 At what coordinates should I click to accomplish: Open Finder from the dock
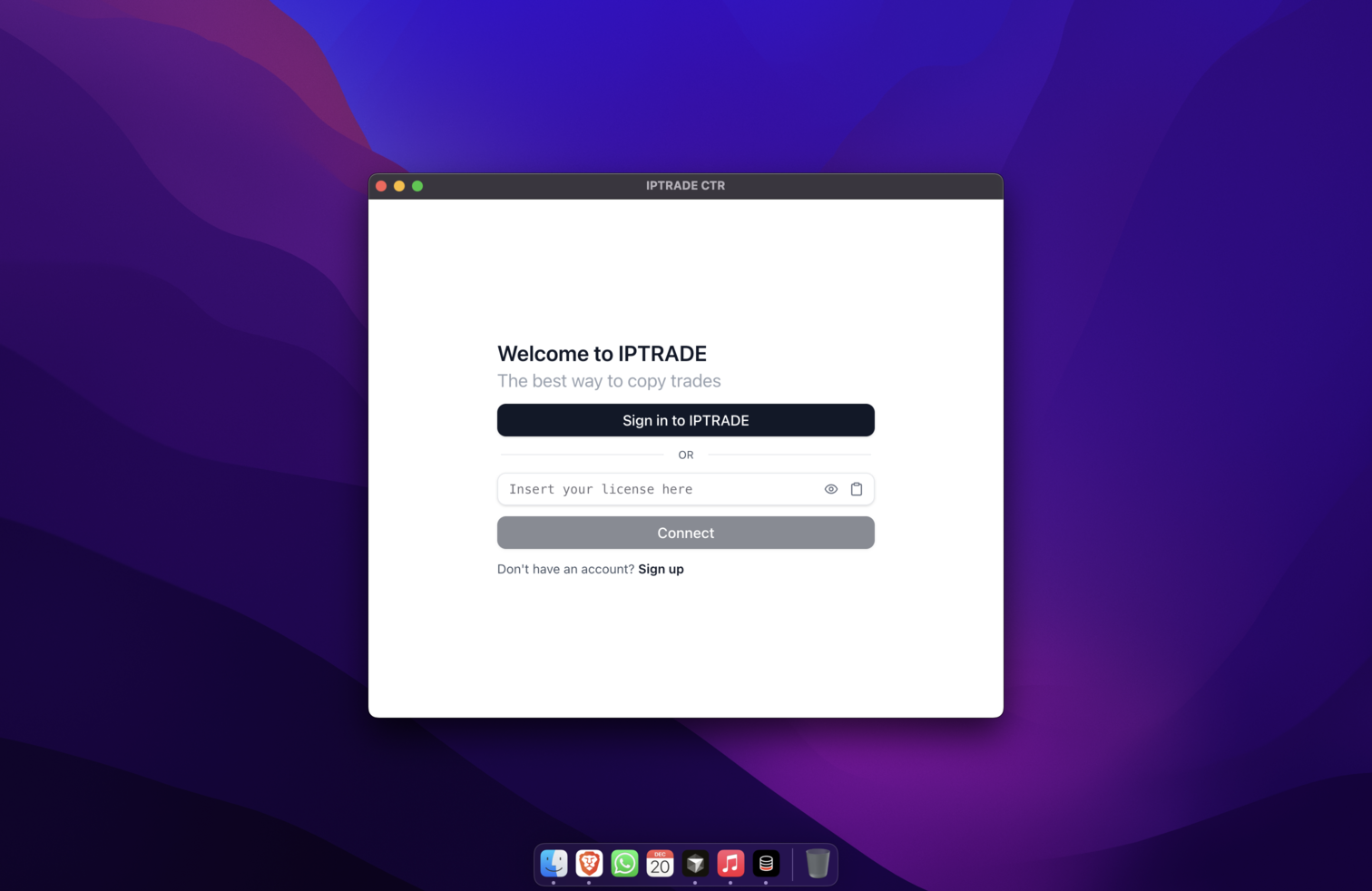(x=554, y=863)
